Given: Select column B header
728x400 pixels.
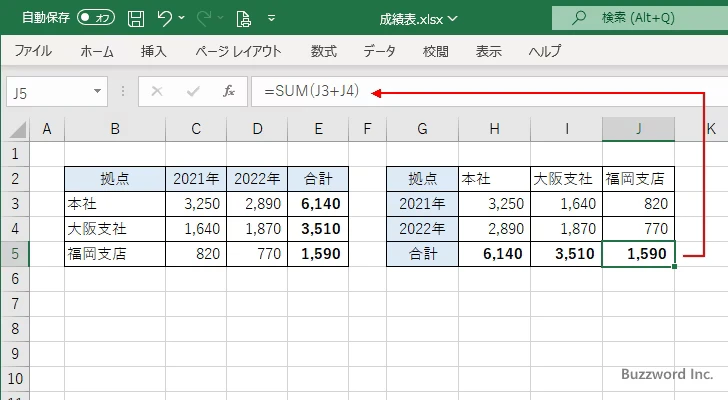Looking at the screenshot, I should tap(115, 129).
